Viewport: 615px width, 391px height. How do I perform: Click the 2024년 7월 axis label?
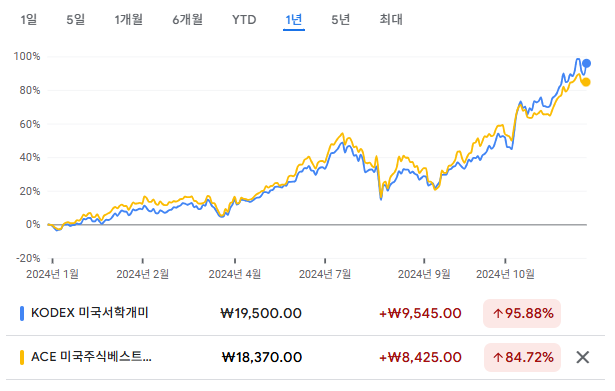[x=325, y=274]
